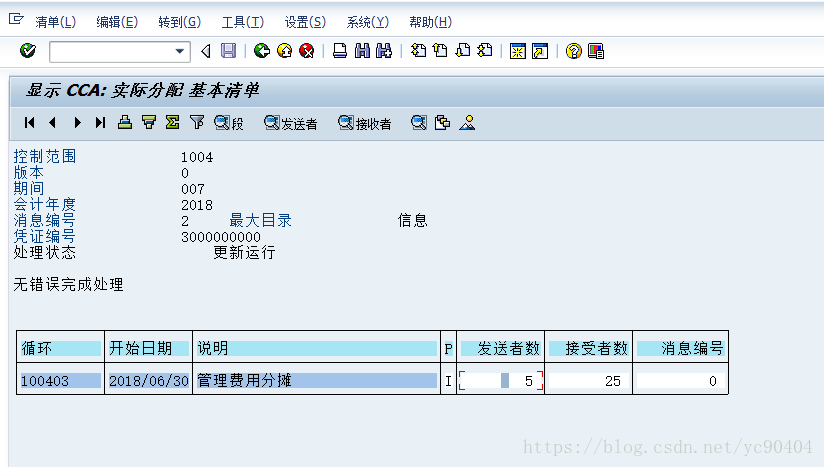The height and width of the screenshot is (467, 824).
Task: Click the copy layout icon
Action: coord(442,122)
